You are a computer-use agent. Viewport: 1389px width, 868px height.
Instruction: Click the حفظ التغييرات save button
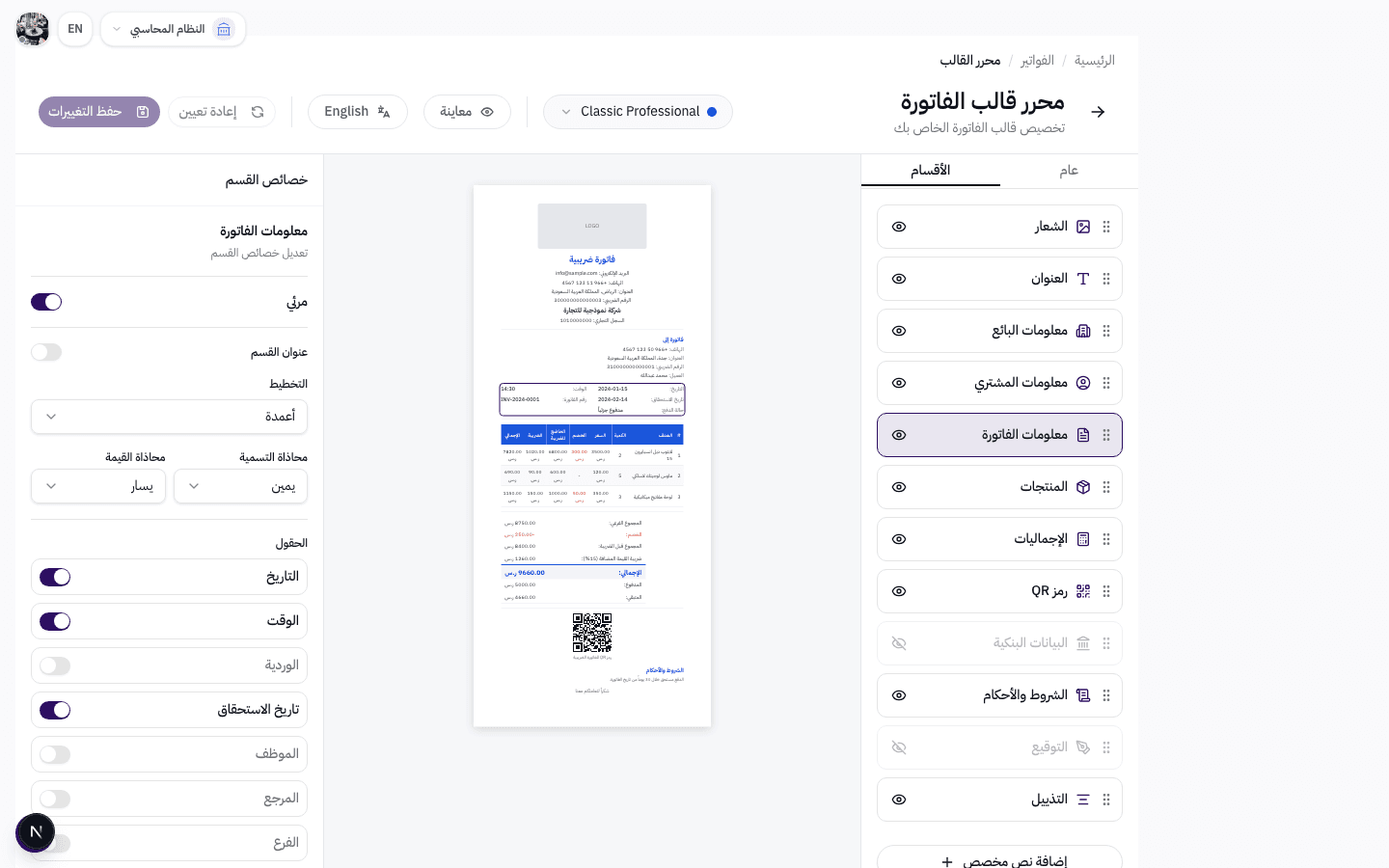(98, 111)
